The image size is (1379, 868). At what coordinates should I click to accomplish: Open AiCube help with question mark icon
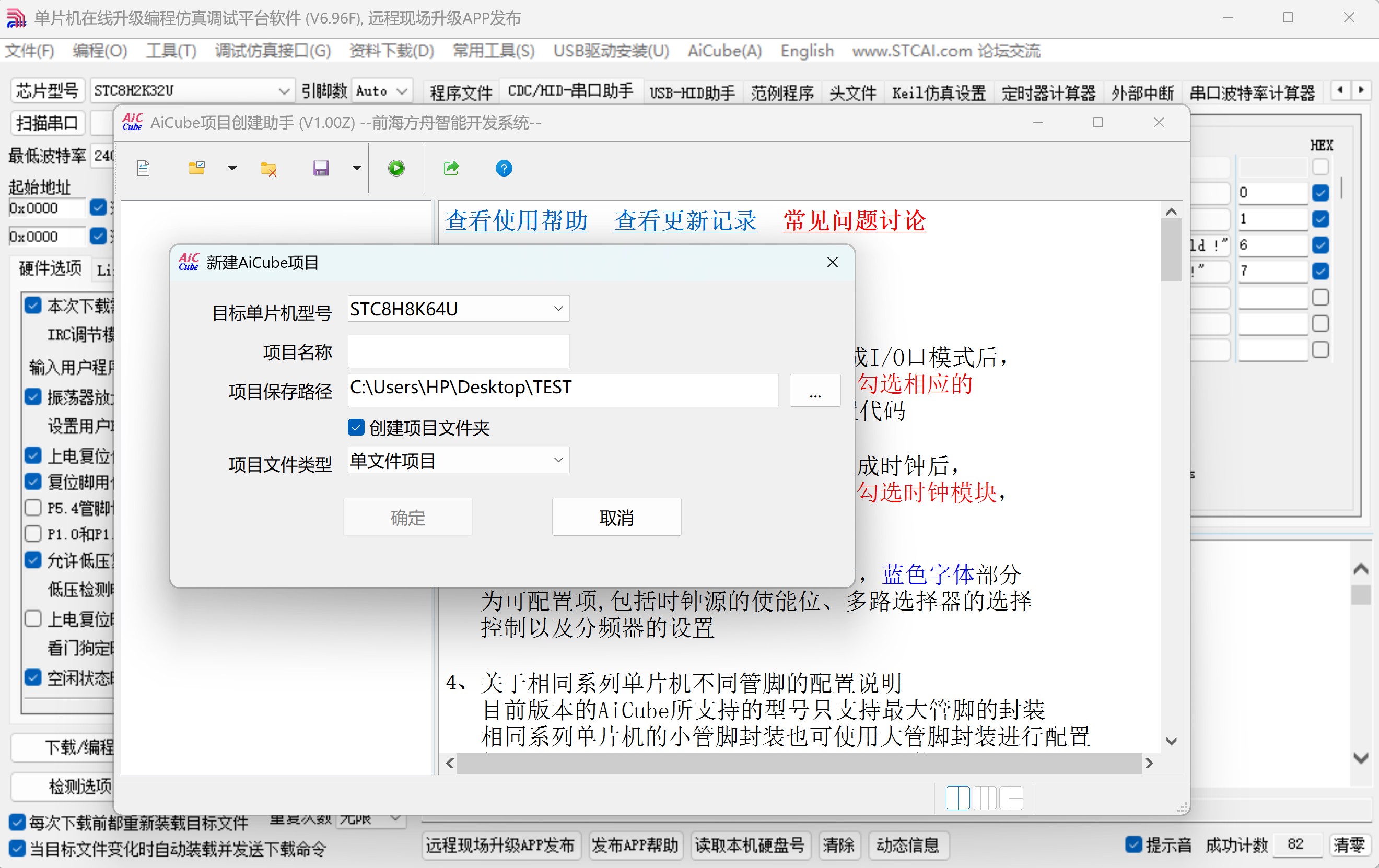(x=503, y=168)
